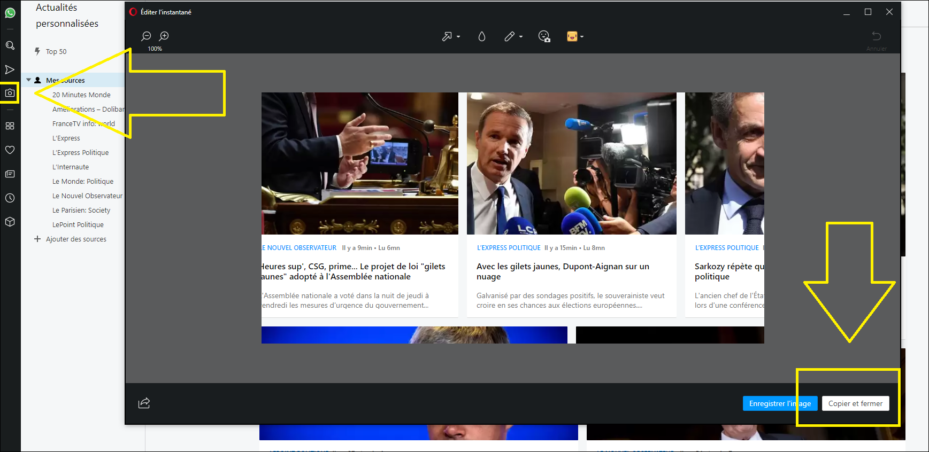
Task: Click the plus icon to add sources
Action: pyautogui.click(x=38, y=239)
